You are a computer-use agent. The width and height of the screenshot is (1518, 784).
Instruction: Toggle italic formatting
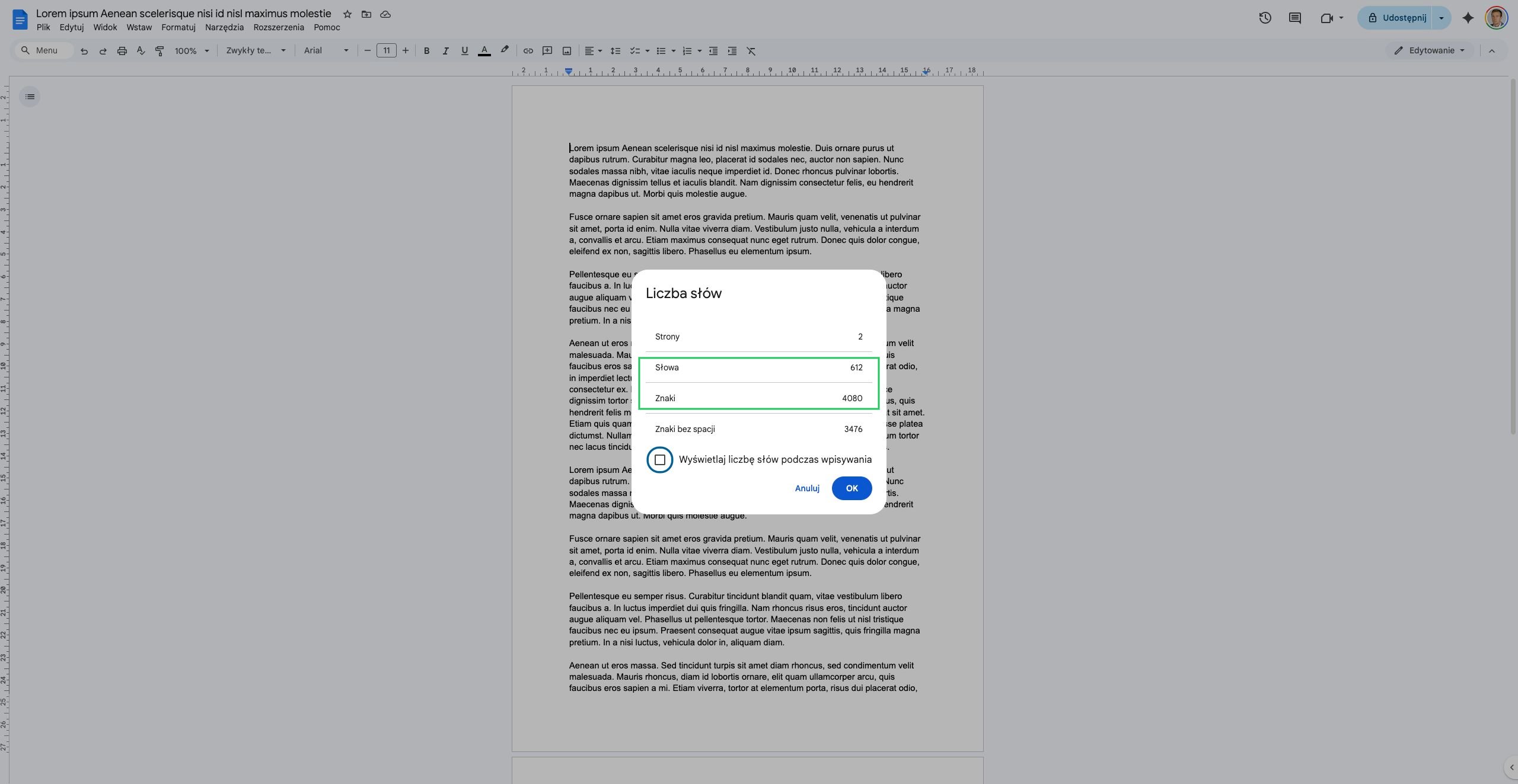click(x=445, y=51)
